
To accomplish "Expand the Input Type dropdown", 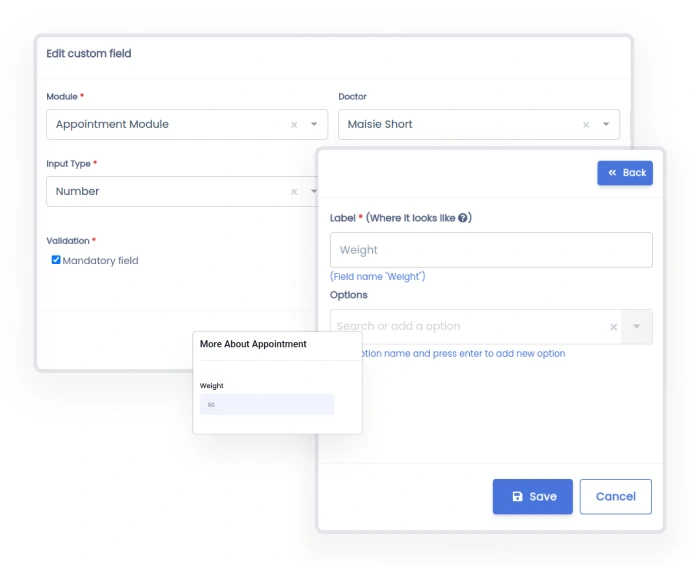I will point(313,192).
